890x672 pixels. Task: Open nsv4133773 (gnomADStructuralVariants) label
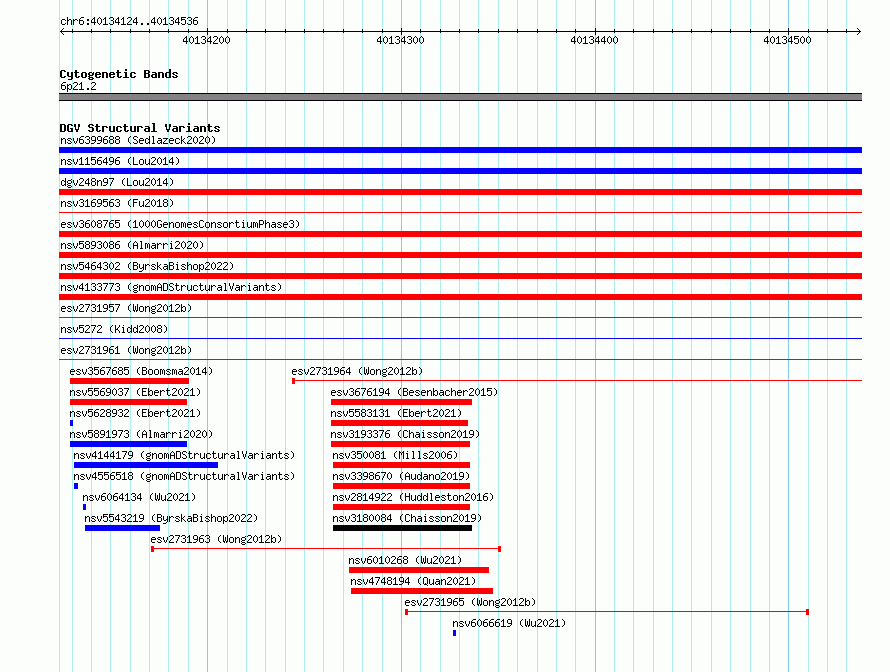point(171,287)
